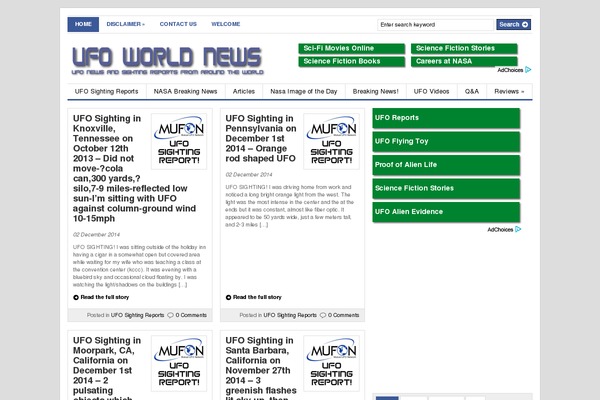The width and height of the screenshot is (600, 400).
Task: Open the Sci-Fi Movies Online green link
Action: tap(350, 48)
